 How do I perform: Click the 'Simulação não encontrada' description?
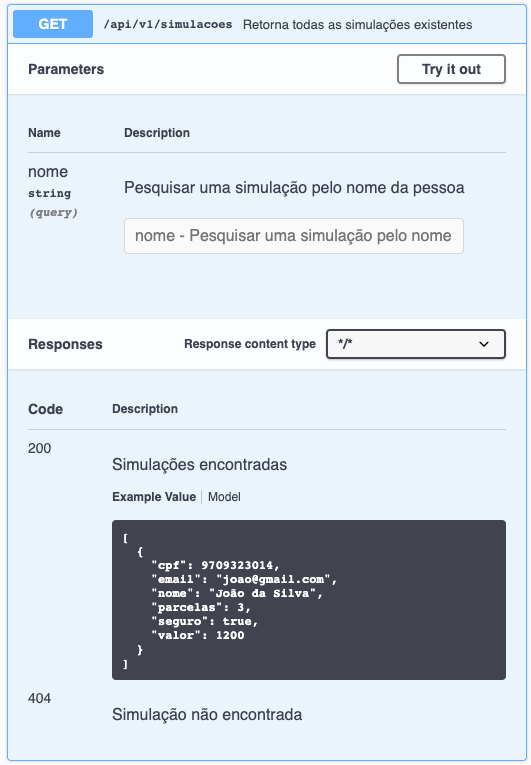tap(207, 714)
